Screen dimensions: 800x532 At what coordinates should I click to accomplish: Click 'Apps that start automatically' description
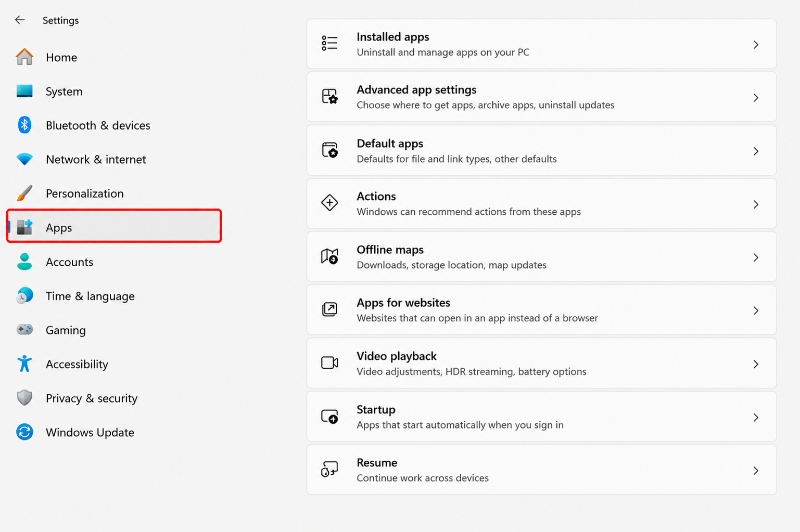pos(460,425)
